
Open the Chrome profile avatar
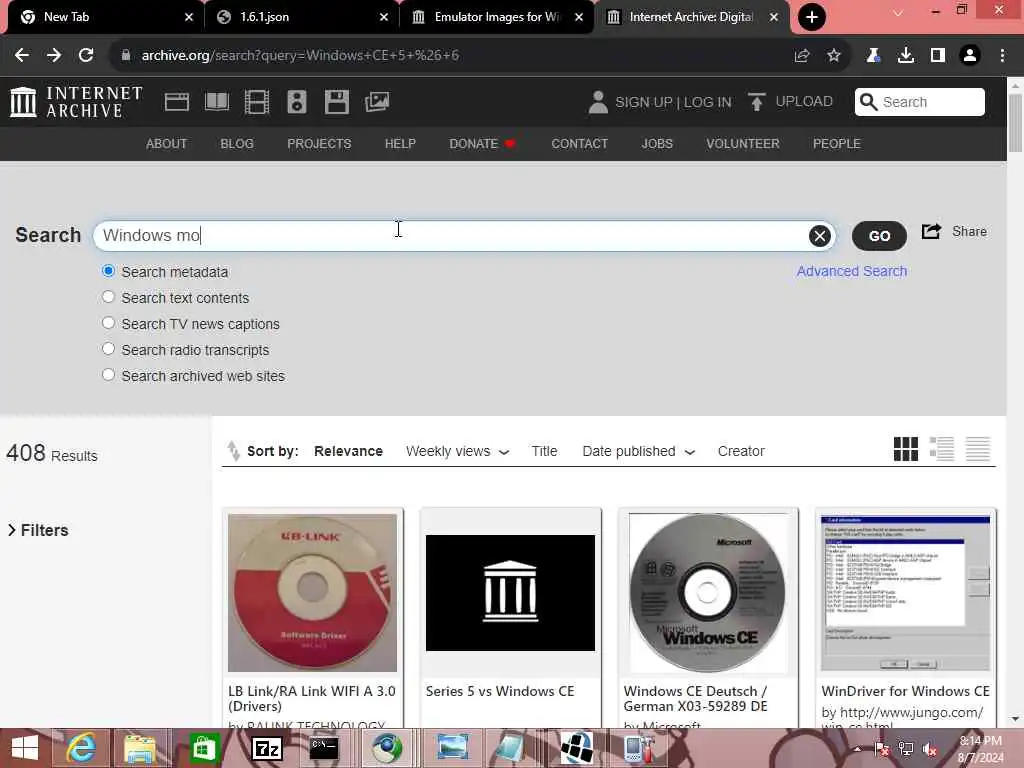[x=970, y=56]
